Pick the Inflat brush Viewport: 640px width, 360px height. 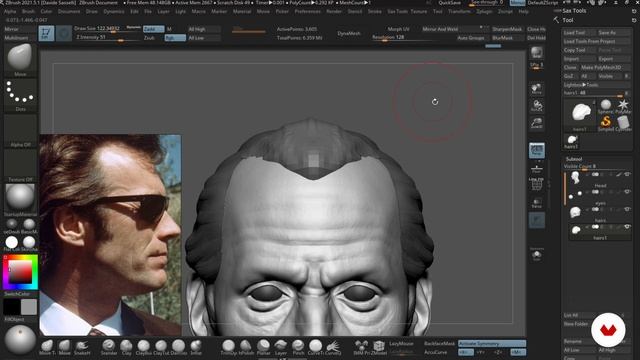click(196, 346)
